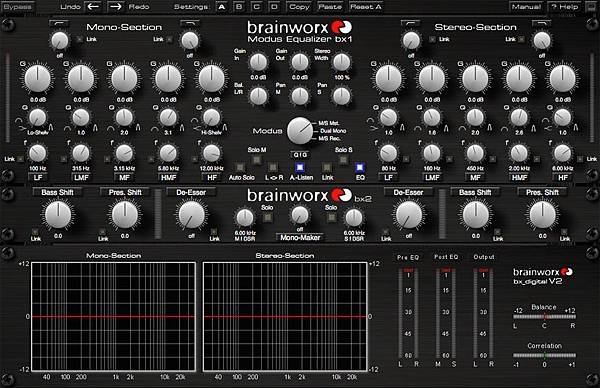Toggle the Solo S button

[344, 160]
